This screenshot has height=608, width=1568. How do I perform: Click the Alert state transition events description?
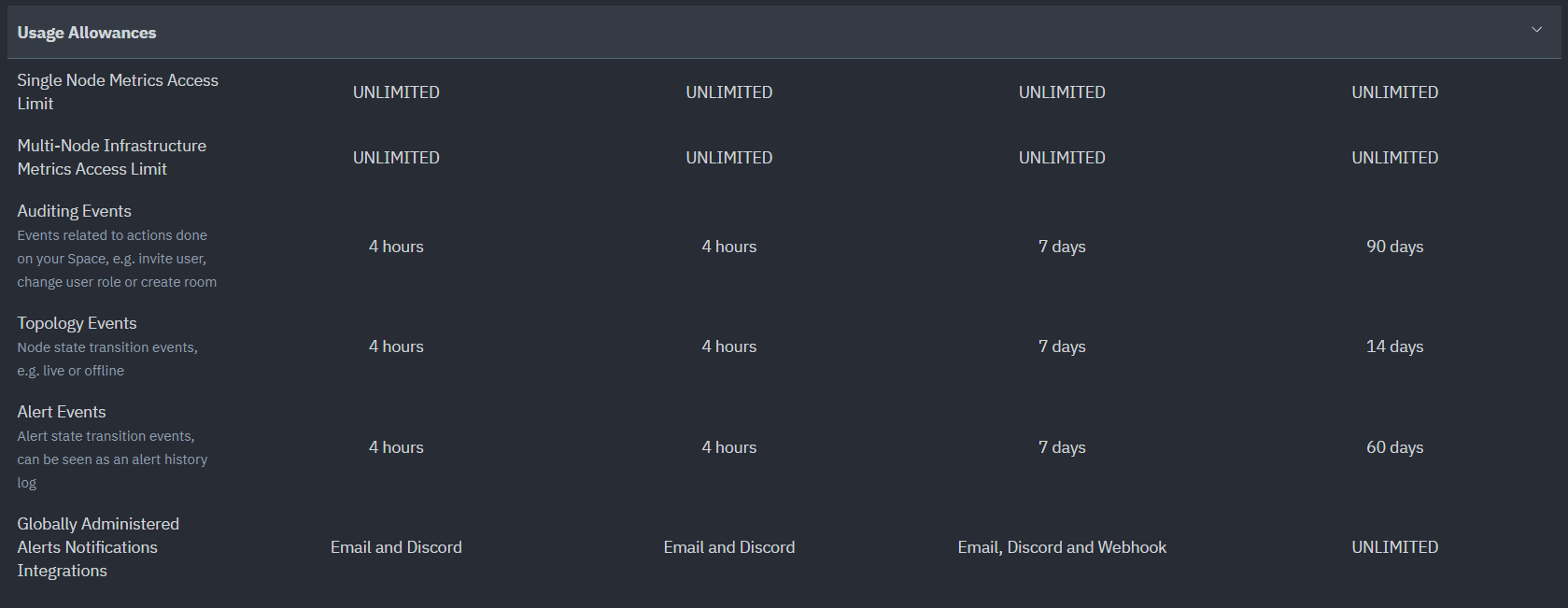click(111, 460)
